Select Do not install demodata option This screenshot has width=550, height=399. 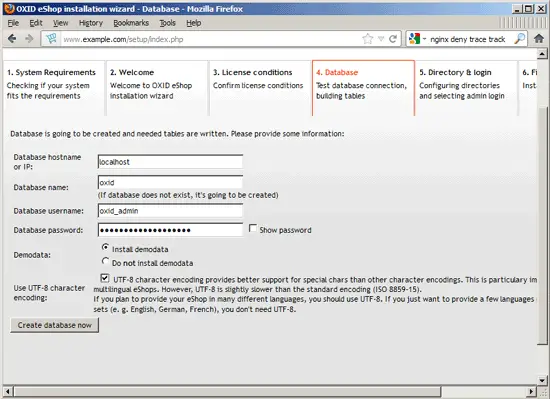point(105,261)
